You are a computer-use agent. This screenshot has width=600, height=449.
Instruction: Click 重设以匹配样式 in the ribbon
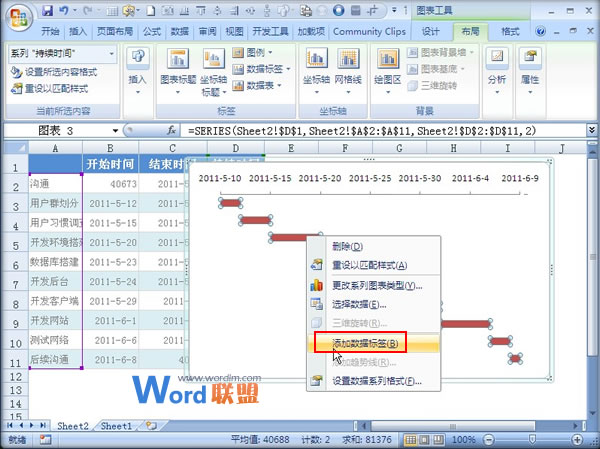(50, 89)
